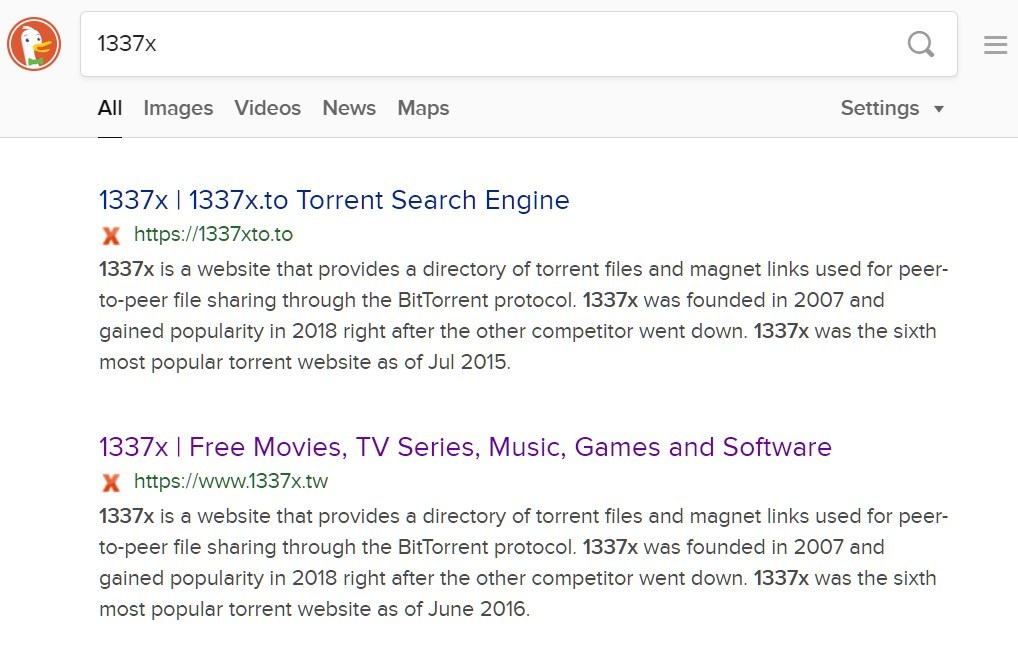Click the https://www.1337x.tw URL
The height and width of the screenshot is (648, 1018).
230,481
